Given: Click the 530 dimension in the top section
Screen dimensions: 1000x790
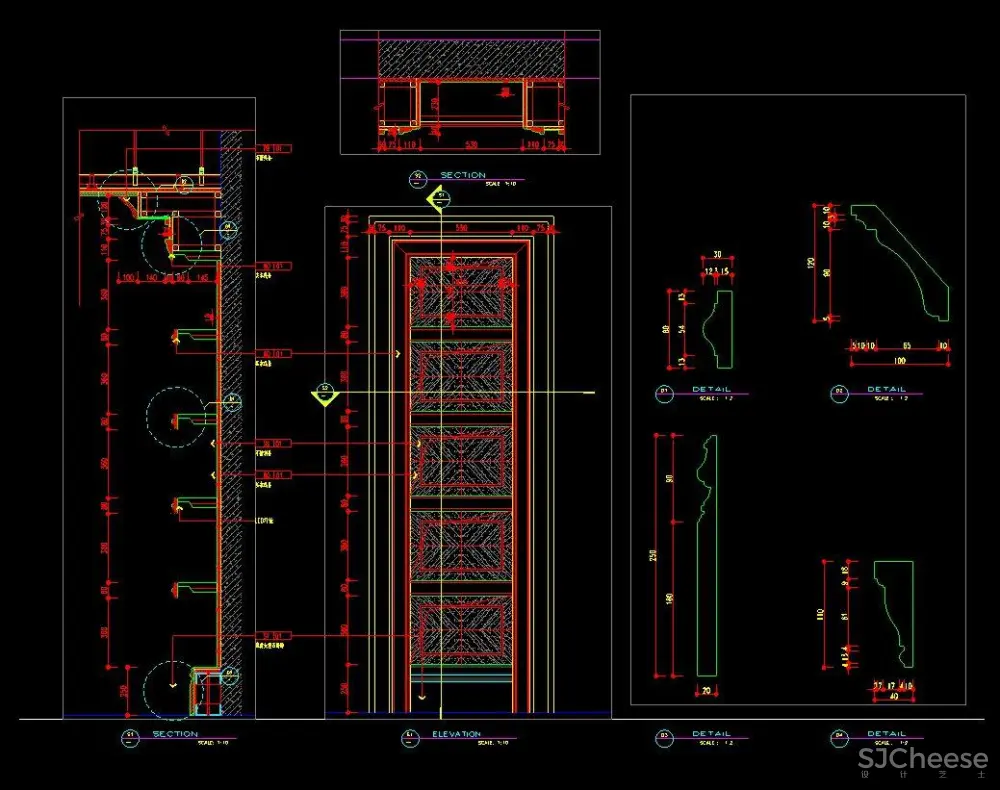Looking at the screenshot, I should click(x=462, y=146).
